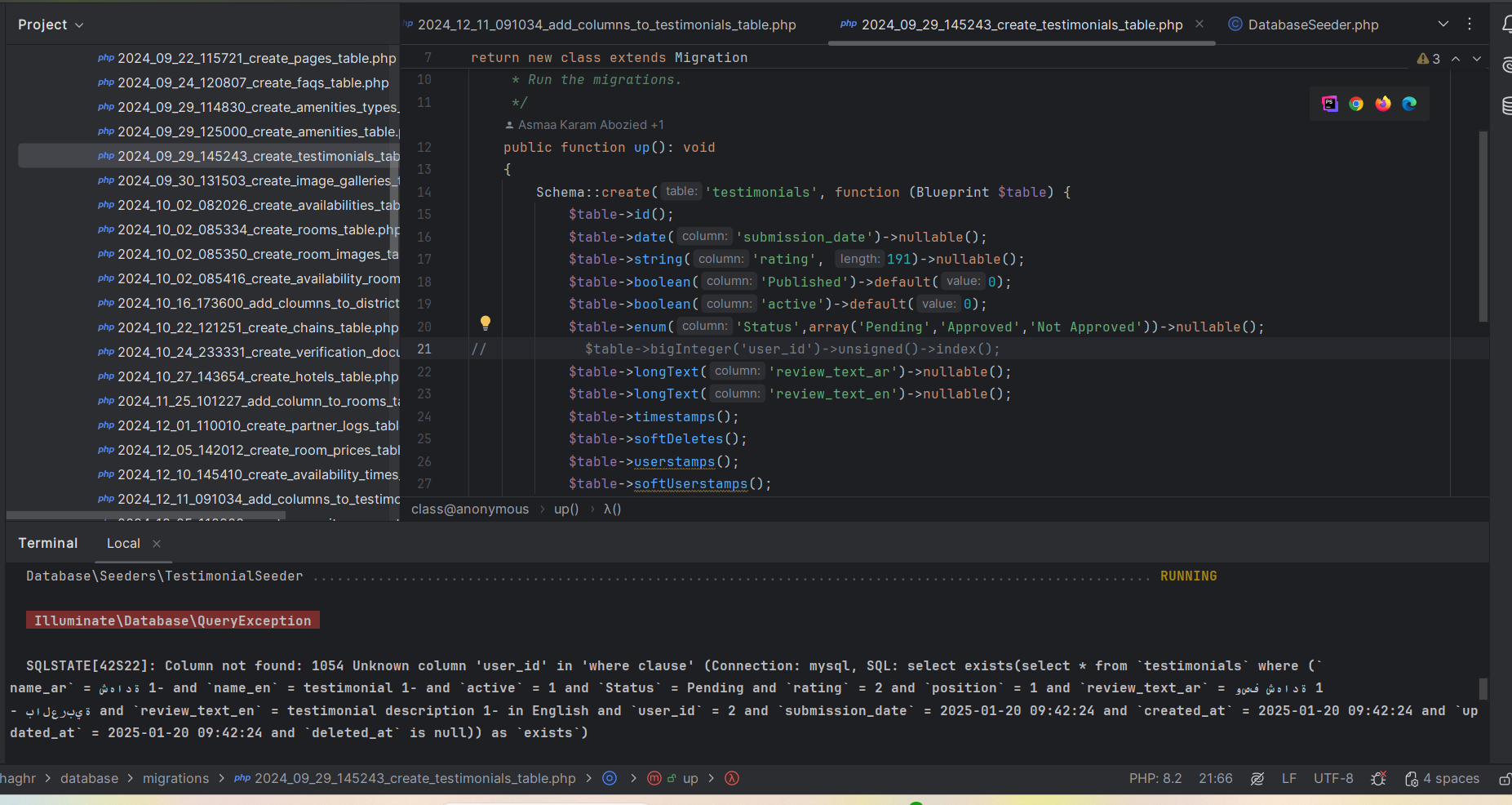Click the migrations breadcrumb in navigation bar
The height and width of the screenshot is (805, 1512).
[175, 779]
